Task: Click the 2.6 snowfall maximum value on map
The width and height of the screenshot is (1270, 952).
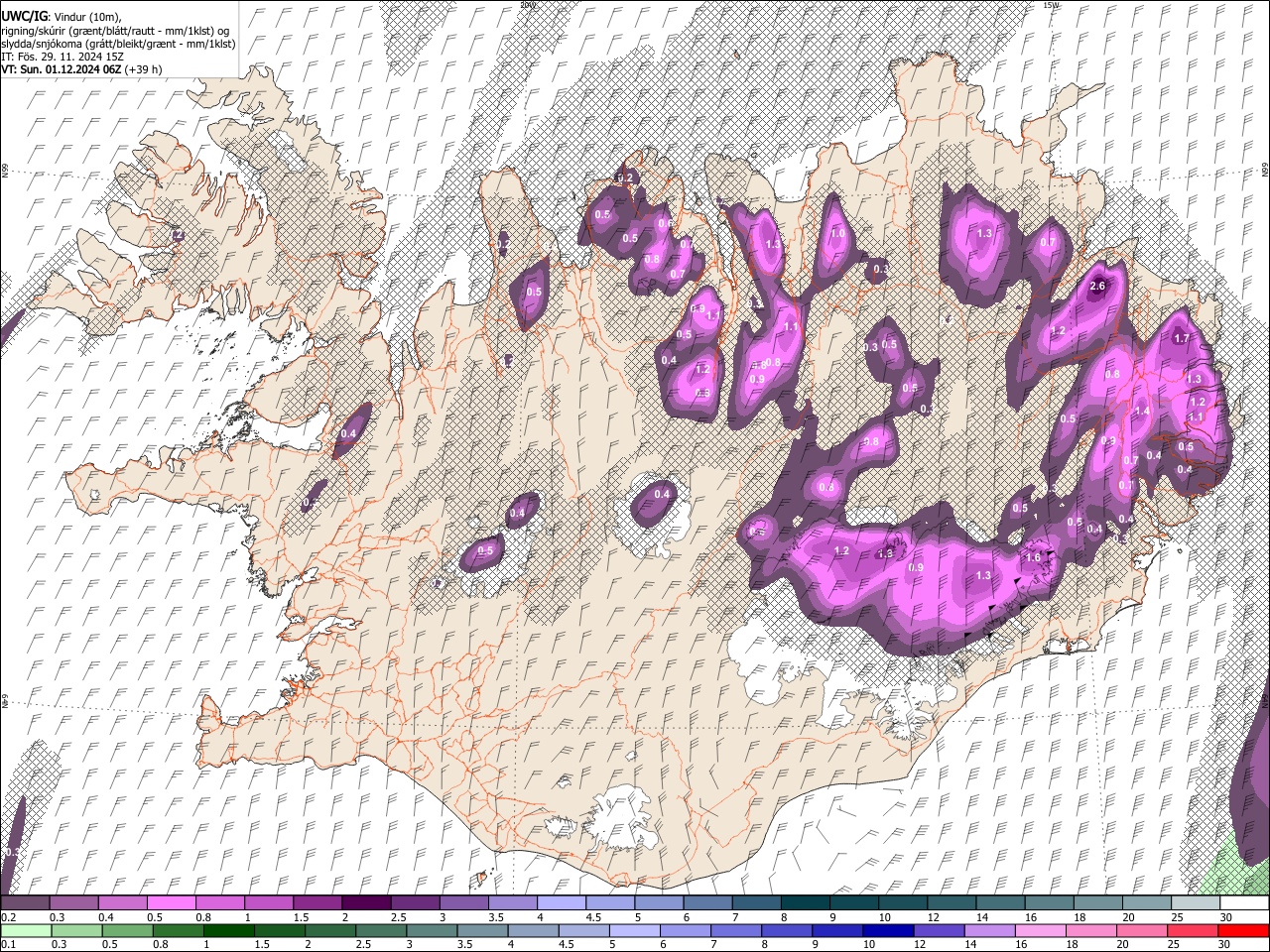Action: 1097,287
